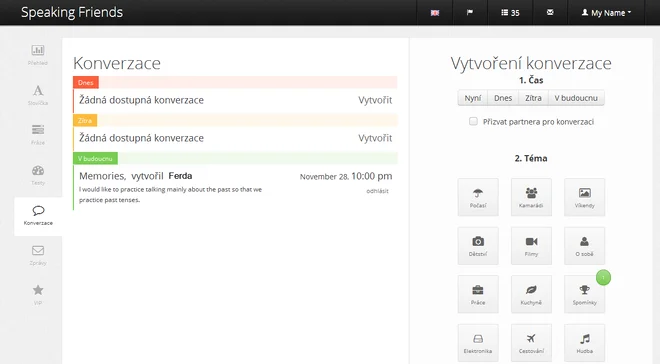This screenshot has height=364, width=660.
Task: Choose the Cestování airplane topic
Action: (531, 343)
